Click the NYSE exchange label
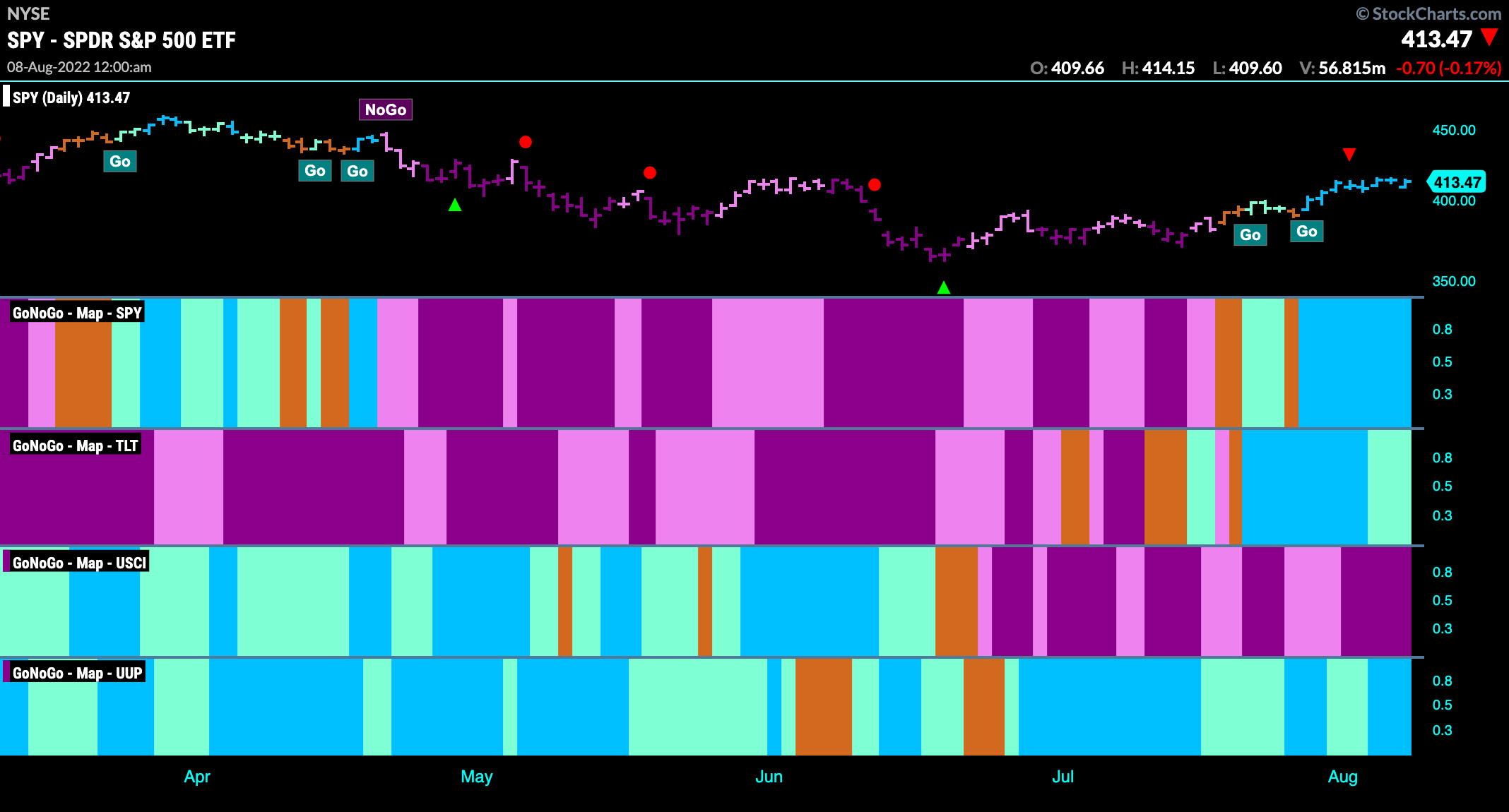This screenshot has width=1509, height=812. click(x=28, y=13)
